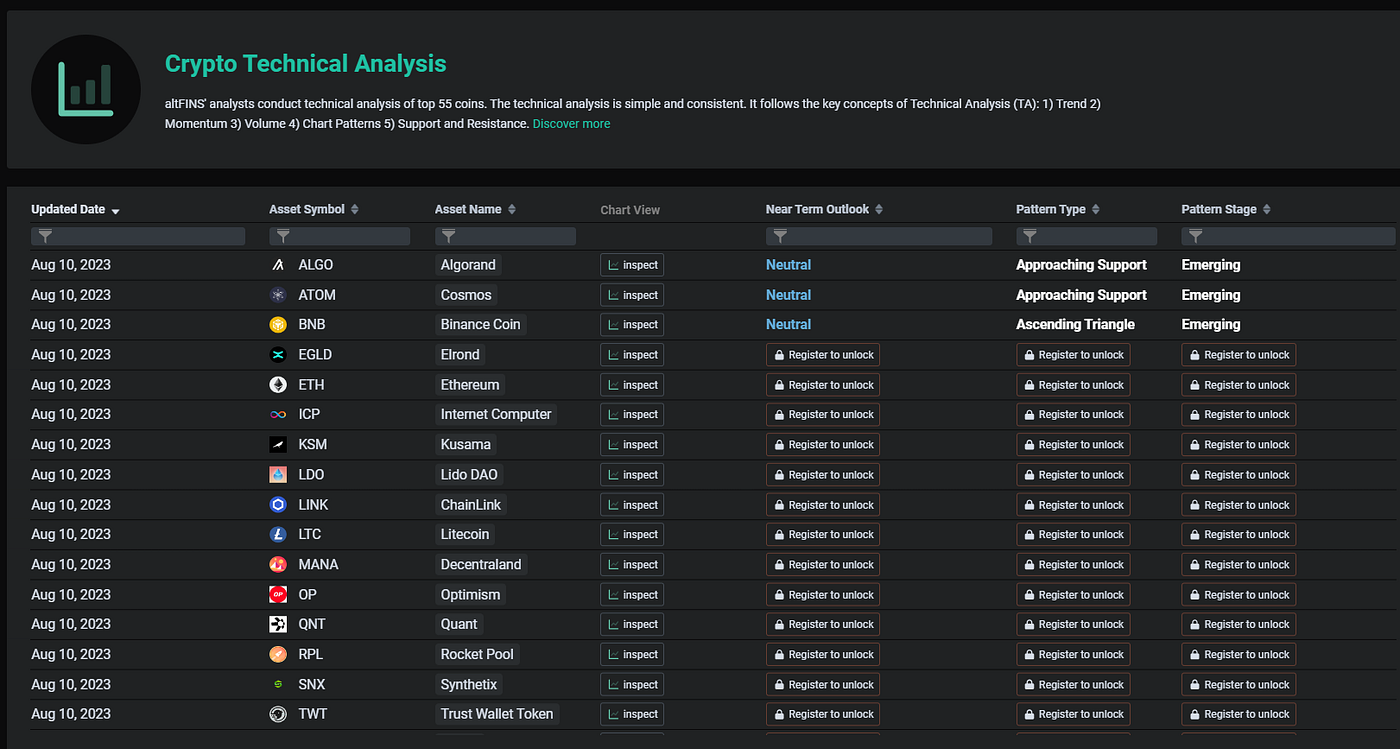Image resolution: width=1400 pixels, height=749 pixels.
Task: Click the ICP coin logo icon
Action: (278, 414)
